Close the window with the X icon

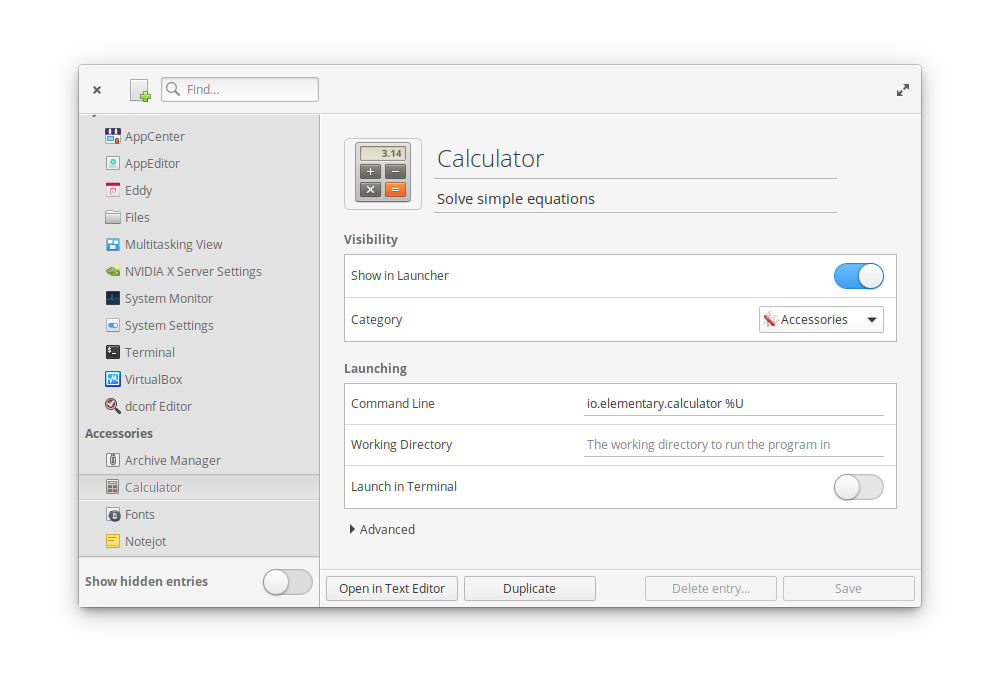[x=97, y=90]
